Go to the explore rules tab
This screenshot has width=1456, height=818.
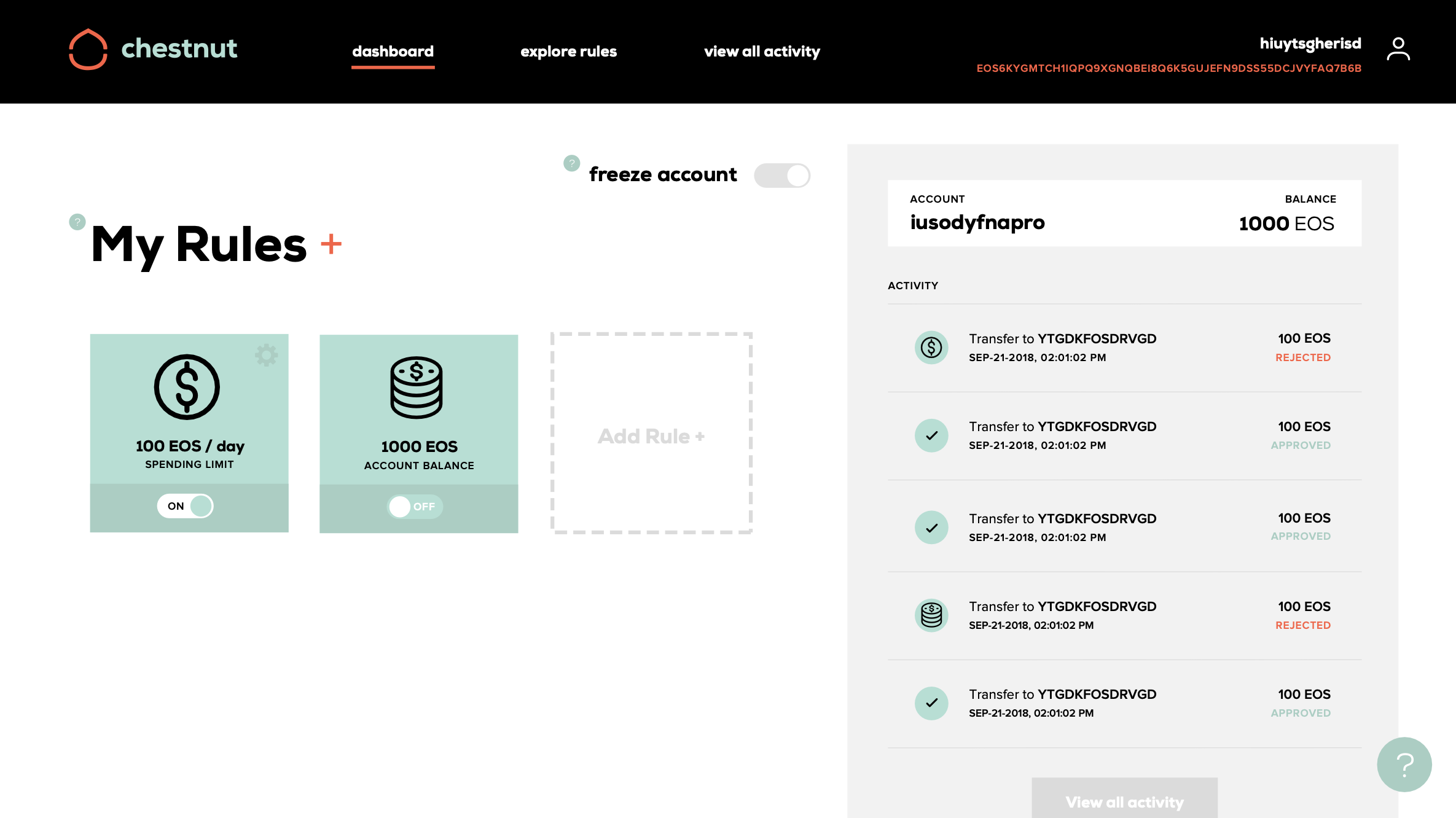(x=568, y=52)
